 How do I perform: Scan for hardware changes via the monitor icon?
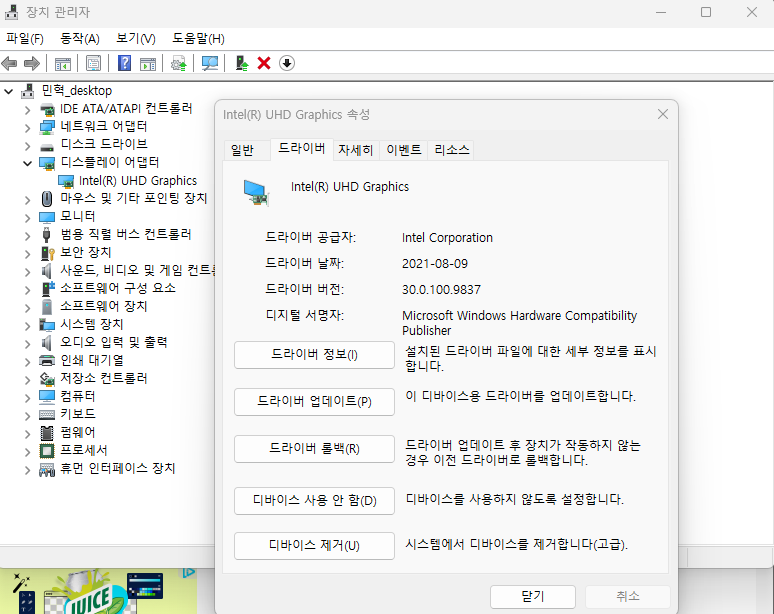[x=210, y=63]
